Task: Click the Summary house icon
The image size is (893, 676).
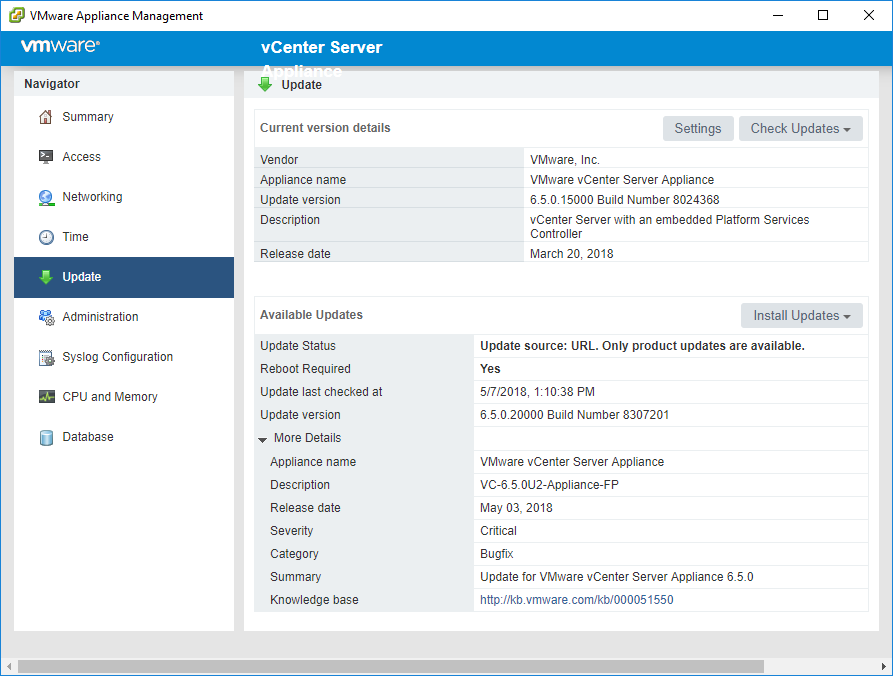Action: click(46, 117)
